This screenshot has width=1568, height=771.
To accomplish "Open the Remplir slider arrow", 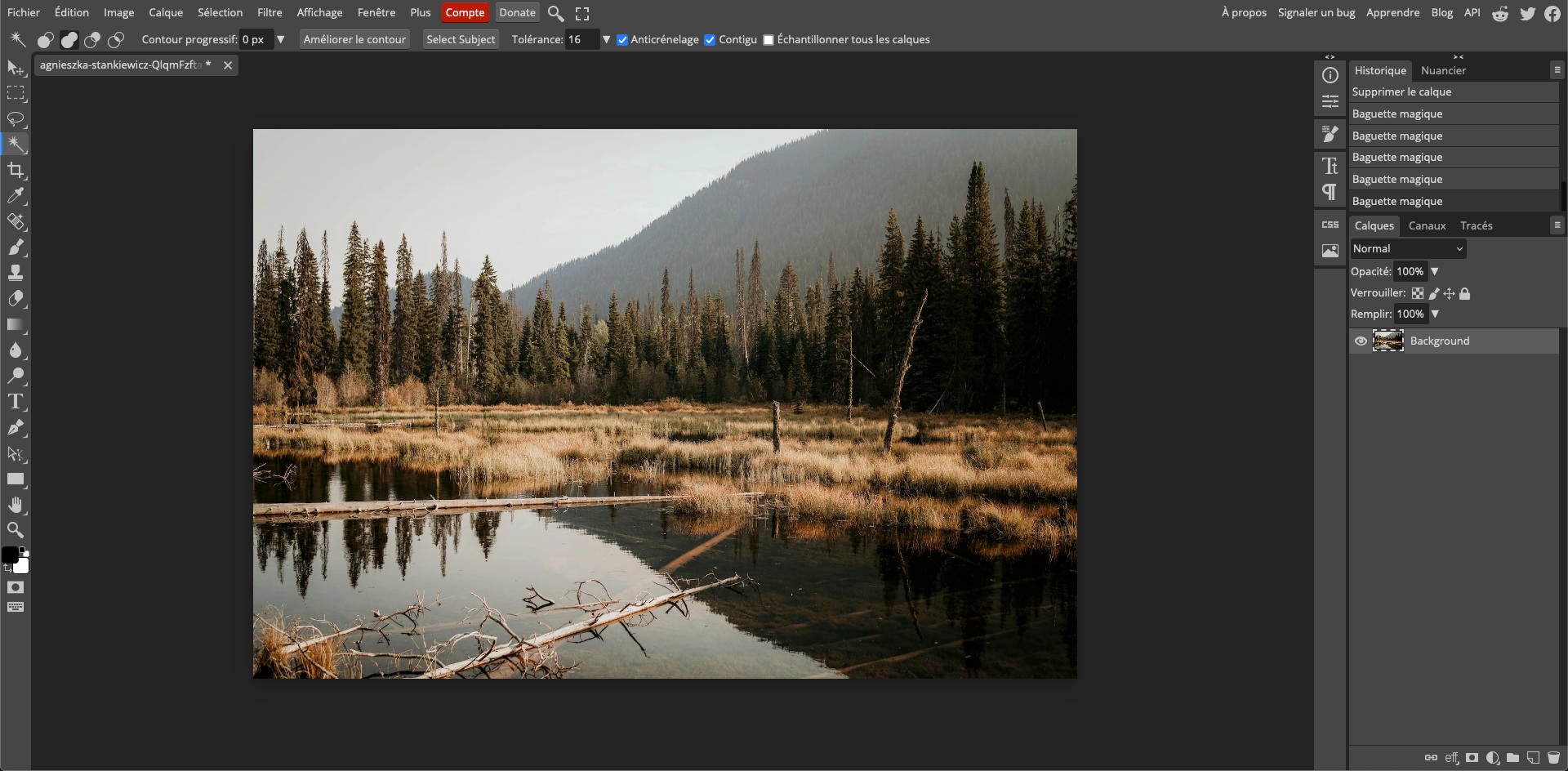I will 1435,314.
